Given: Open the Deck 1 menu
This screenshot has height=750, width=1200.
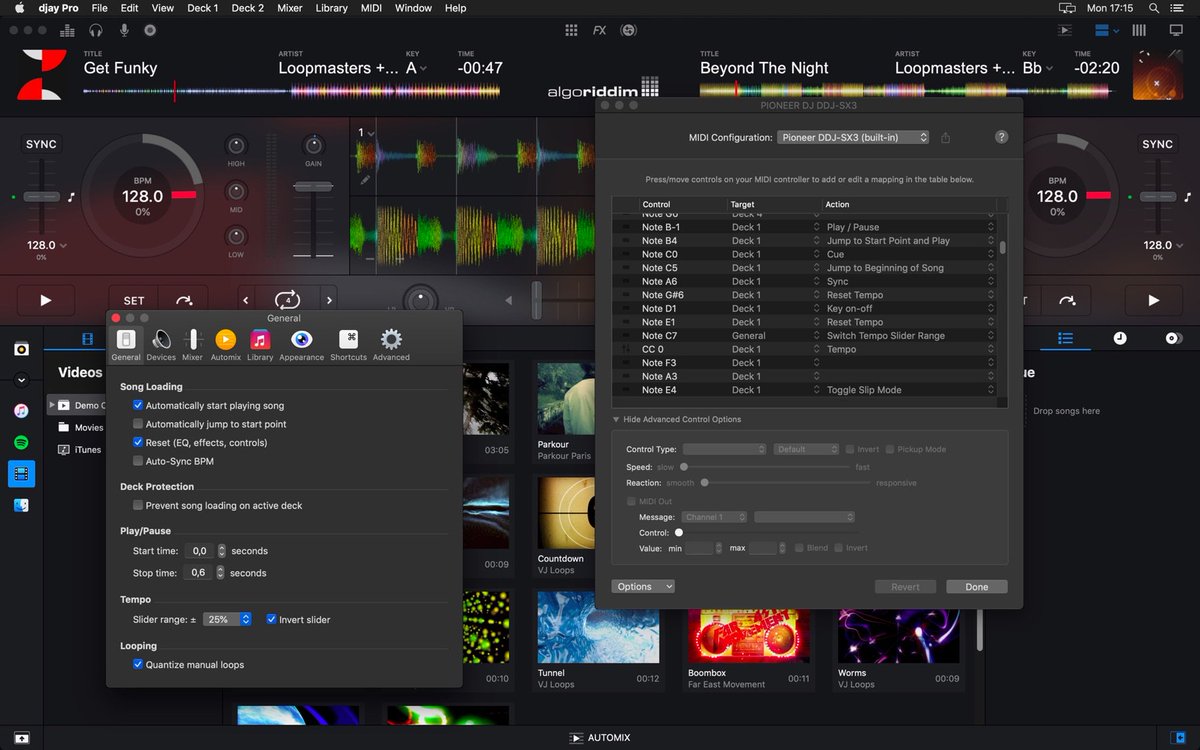Looking at the screenshot, I should [x=202, y=8].
